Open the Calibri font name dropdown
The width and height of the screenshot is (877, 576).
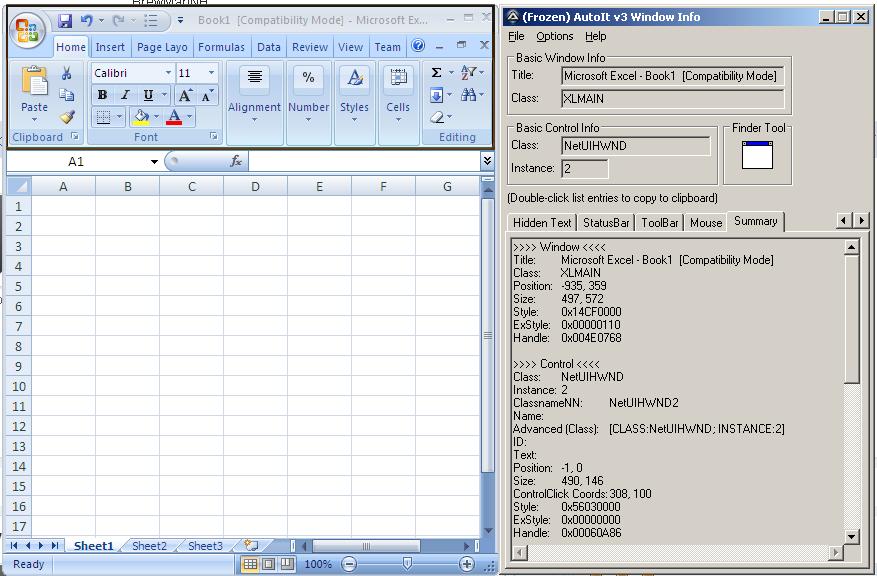168,73
